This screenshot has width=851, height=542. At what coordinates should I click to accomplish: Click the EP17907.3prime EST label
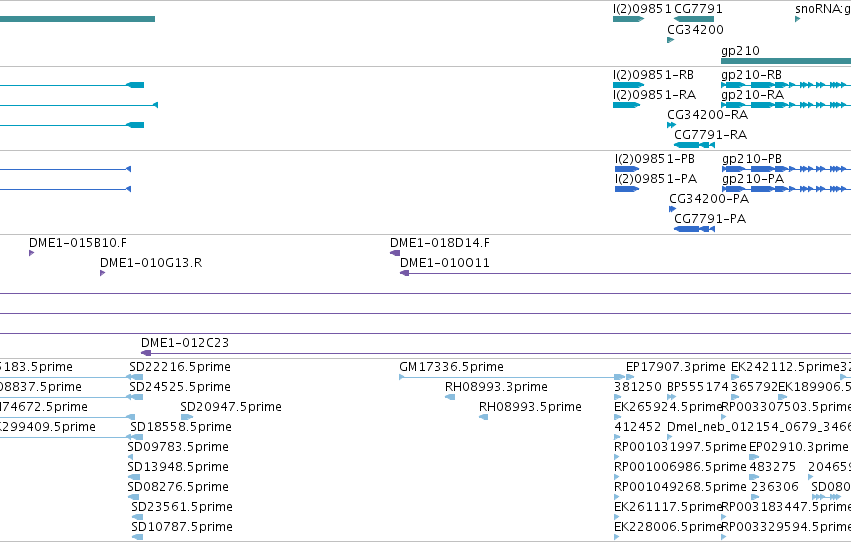point(676,367)
